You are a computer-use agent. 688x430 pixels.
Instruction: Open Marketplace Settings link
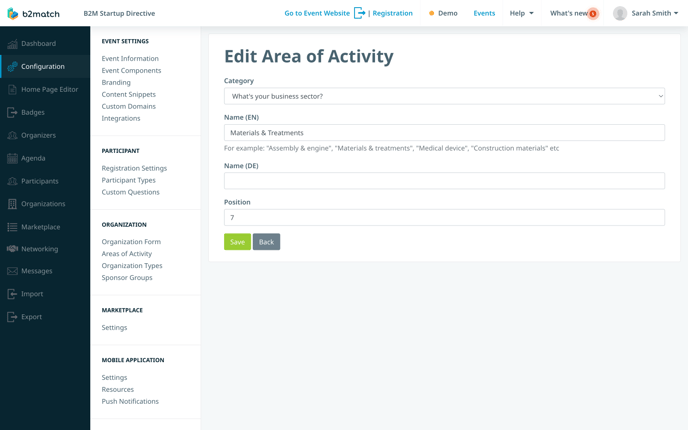pyautogui.click(x=114, y=327)
